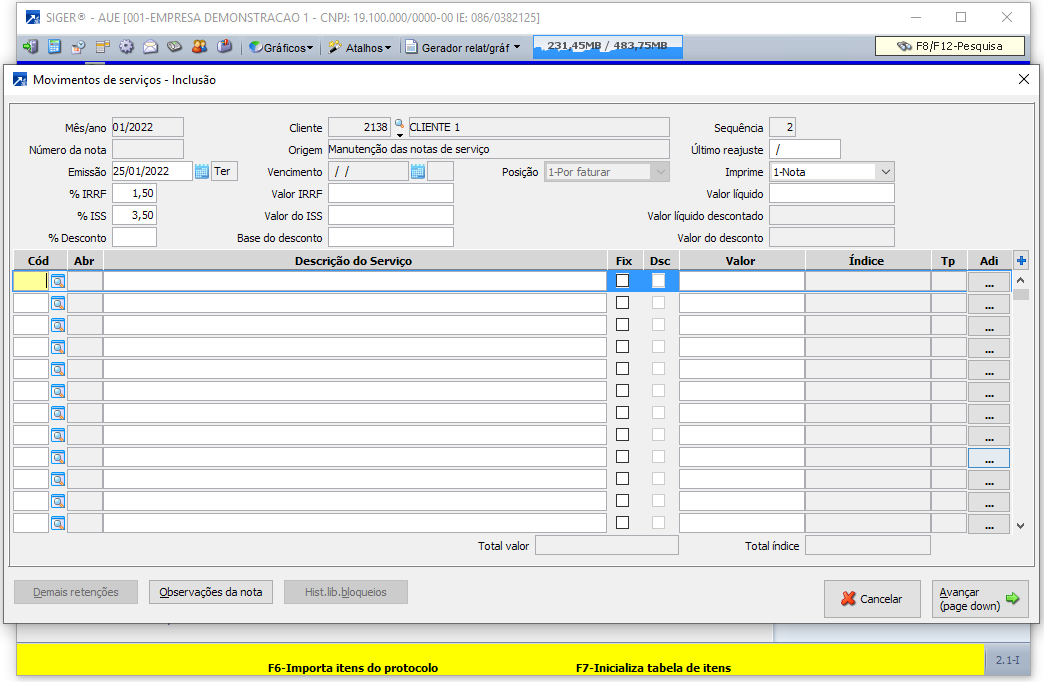
Task: Click service lookup icon in third grid row
Action: [58, 326]
